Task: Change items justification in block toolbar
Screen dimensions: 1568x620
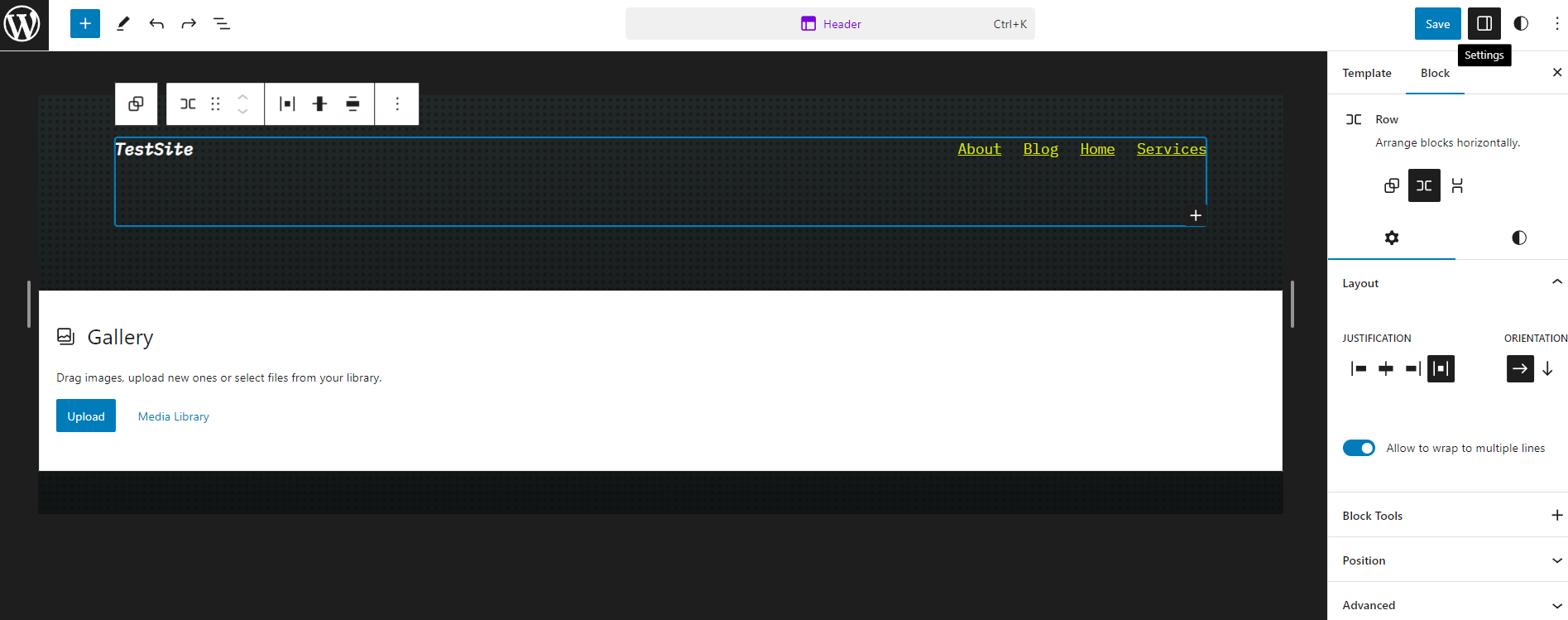Action: point(287,103)
